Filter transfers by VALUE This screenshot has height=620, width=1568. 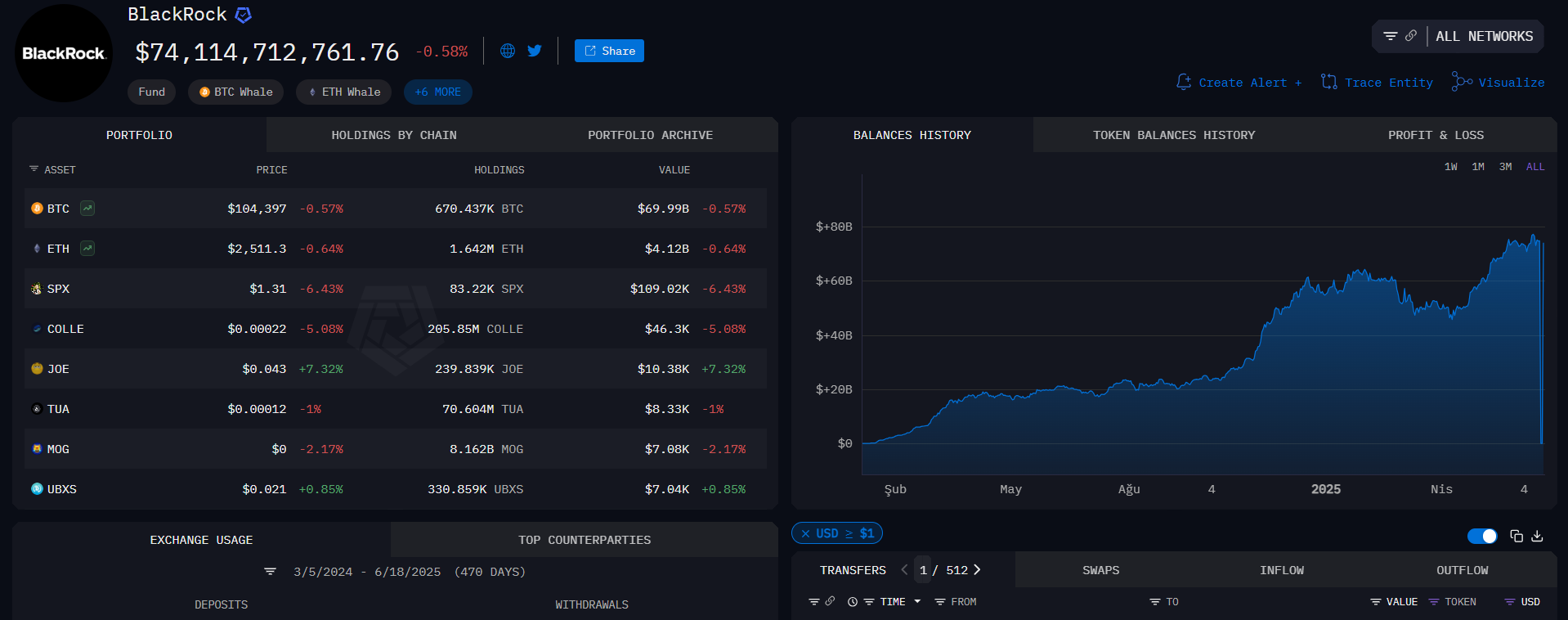[x=1394, y=601]
